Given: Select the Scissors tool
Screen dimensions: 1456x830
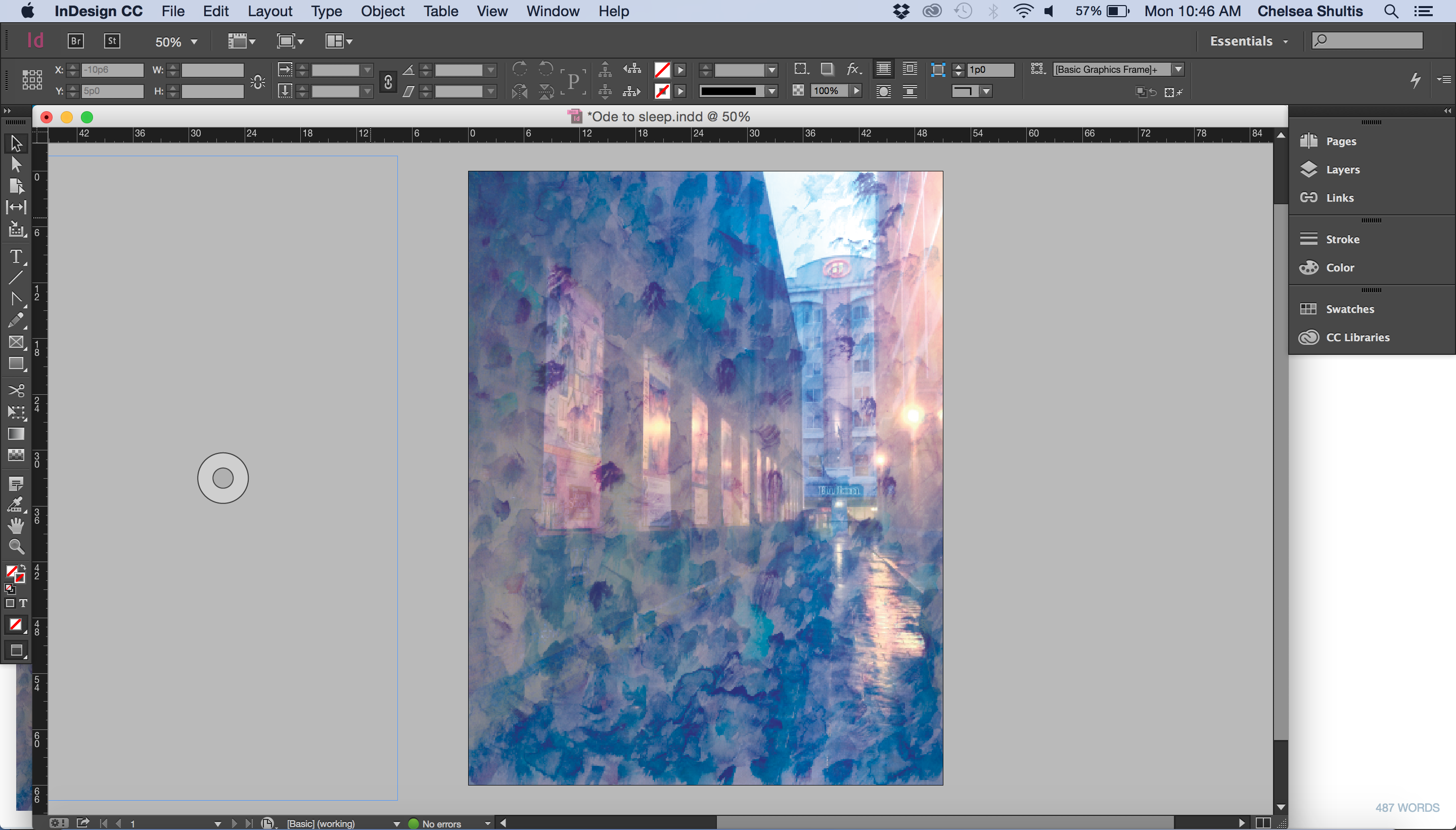Looking at the screenshot, I should tap(16, 391).
